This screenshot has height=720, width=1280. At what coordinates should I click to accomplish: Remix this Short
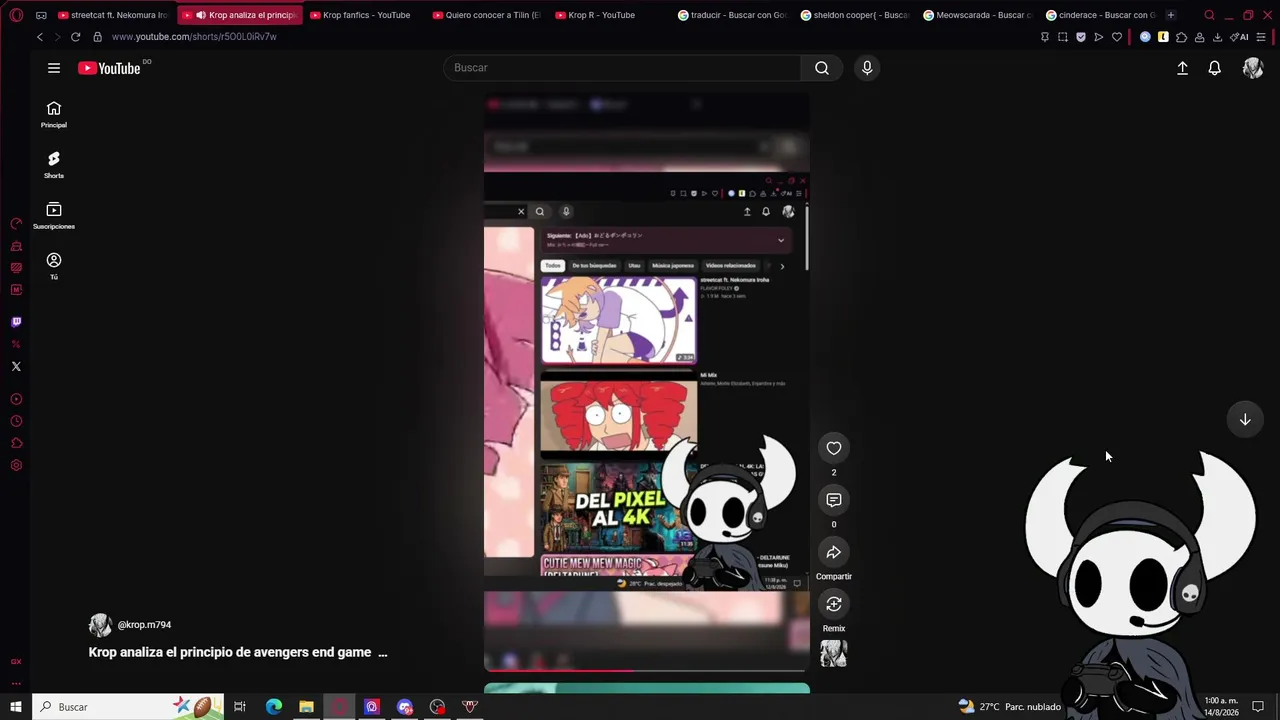834,604
